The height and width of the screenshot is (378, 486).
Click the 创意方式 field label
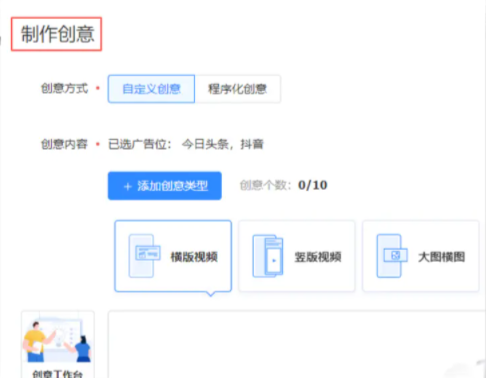tap(64, 89)
